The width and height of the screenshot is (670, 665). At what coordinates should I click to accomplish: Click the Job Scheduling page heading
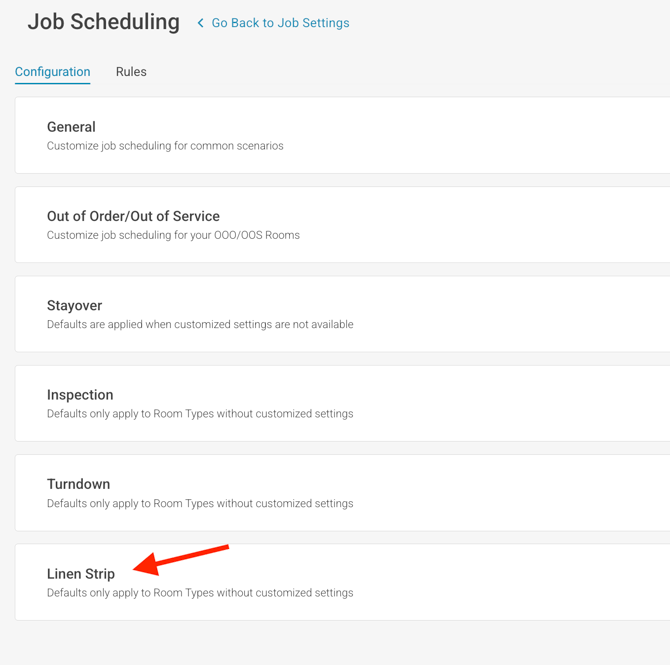[103, 22]
